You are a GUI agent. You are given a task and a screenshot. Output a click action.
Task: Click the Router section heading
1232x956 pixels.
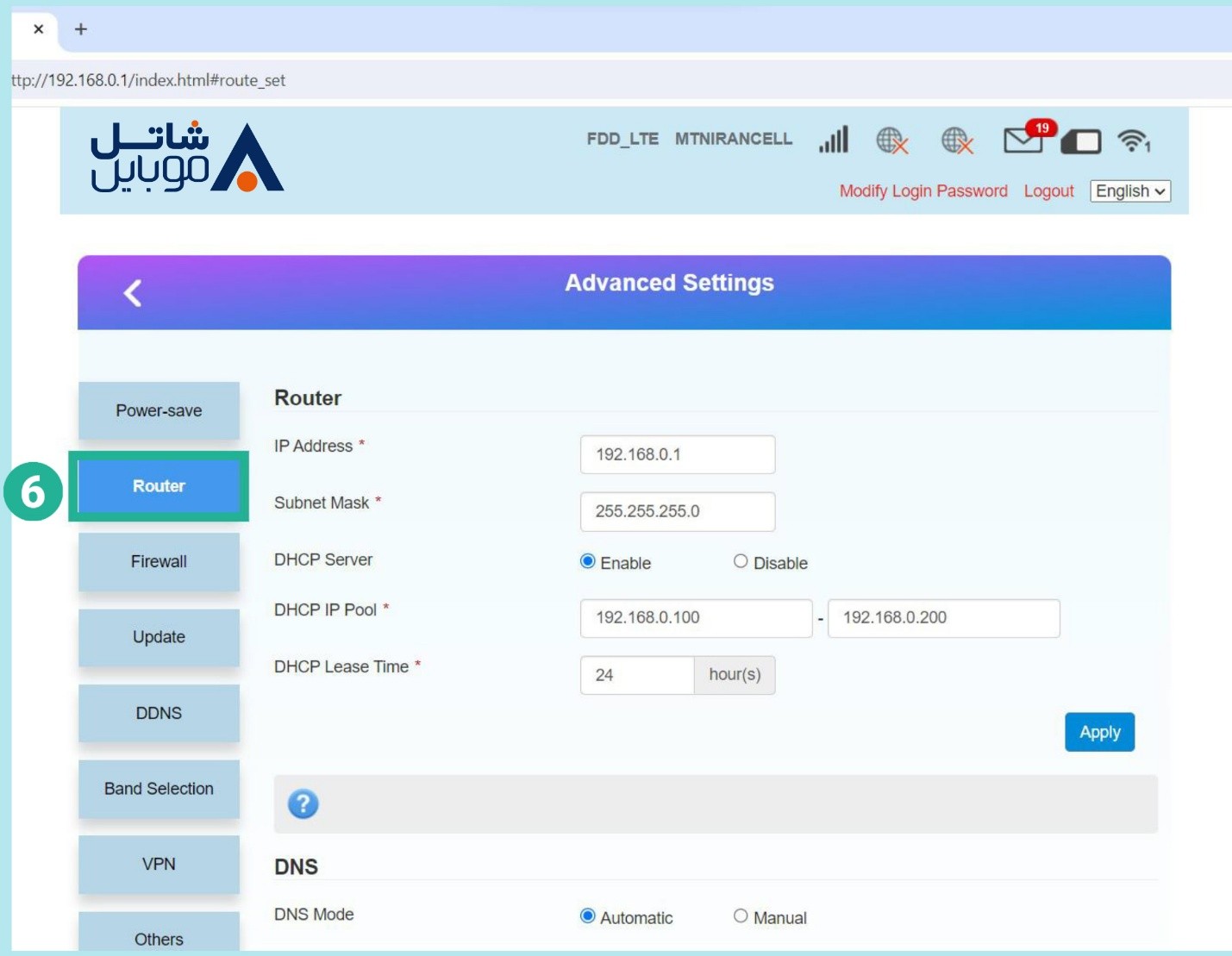pyautogui.click(x=308, y=398)
